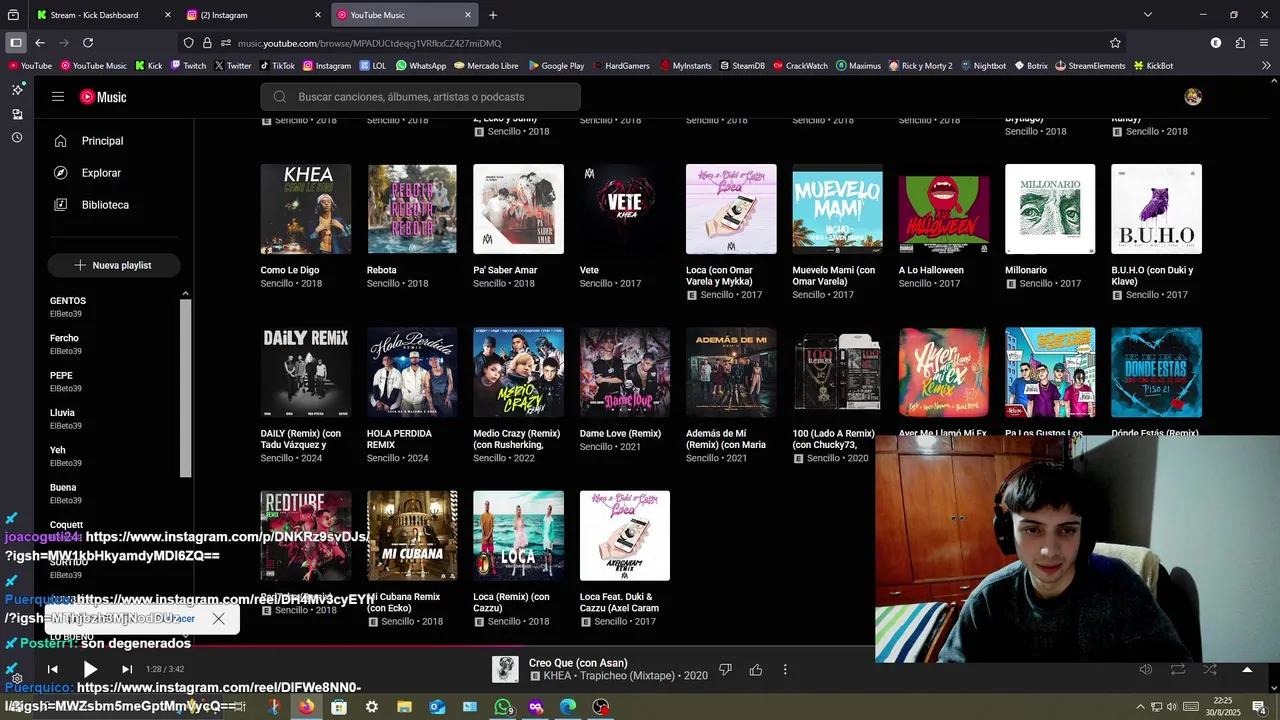
Task: Reload the current page
Action: 88,43
